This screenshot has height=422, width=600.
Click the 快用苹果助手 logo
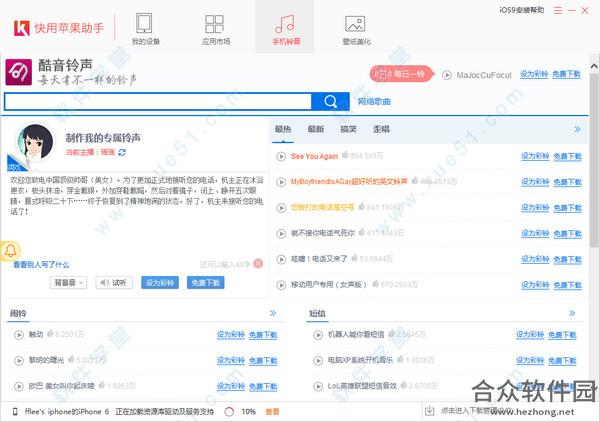pos(59,28)
